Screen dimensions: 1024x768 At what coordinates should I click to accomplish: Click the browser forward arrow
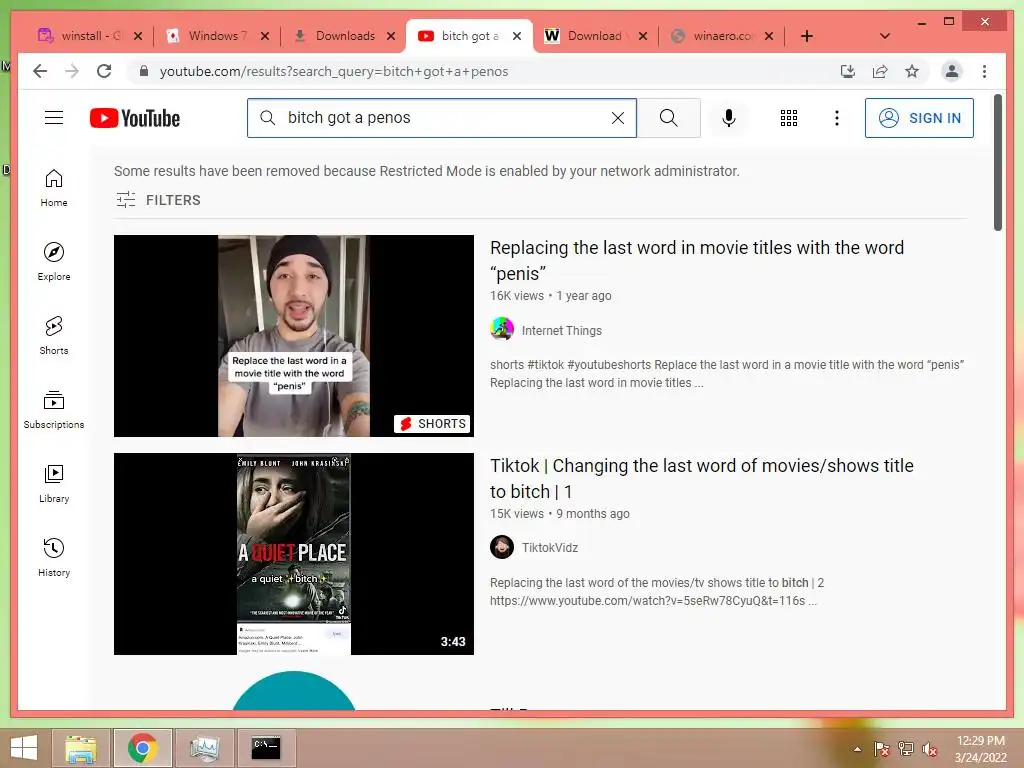(72, 71)
